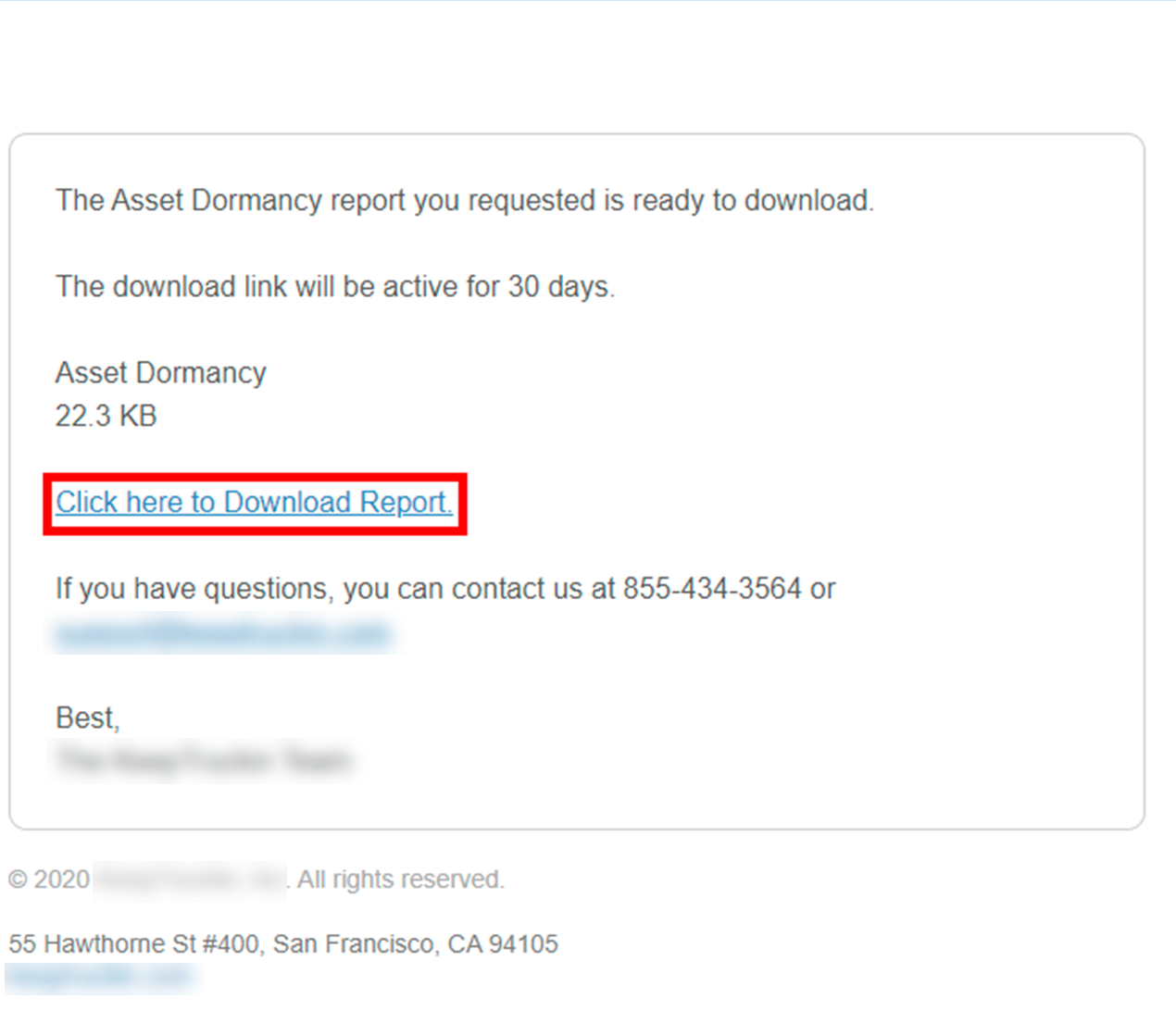Click the San Francisco city name
The width and height of the screenshot is (1176, 1011).
point(355,944)
